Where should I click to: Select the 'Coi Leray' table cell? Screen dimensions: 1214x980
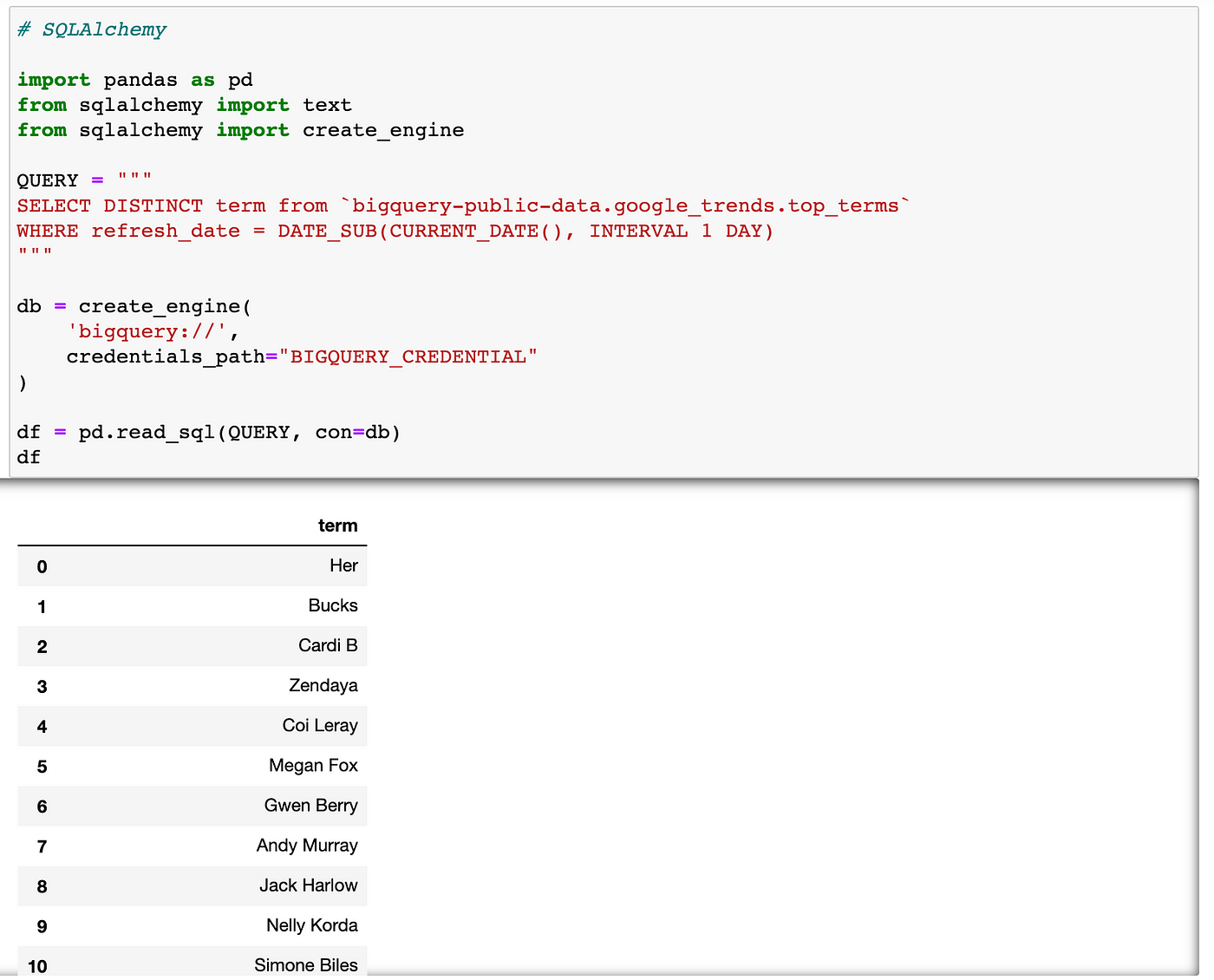pos(320,726)
